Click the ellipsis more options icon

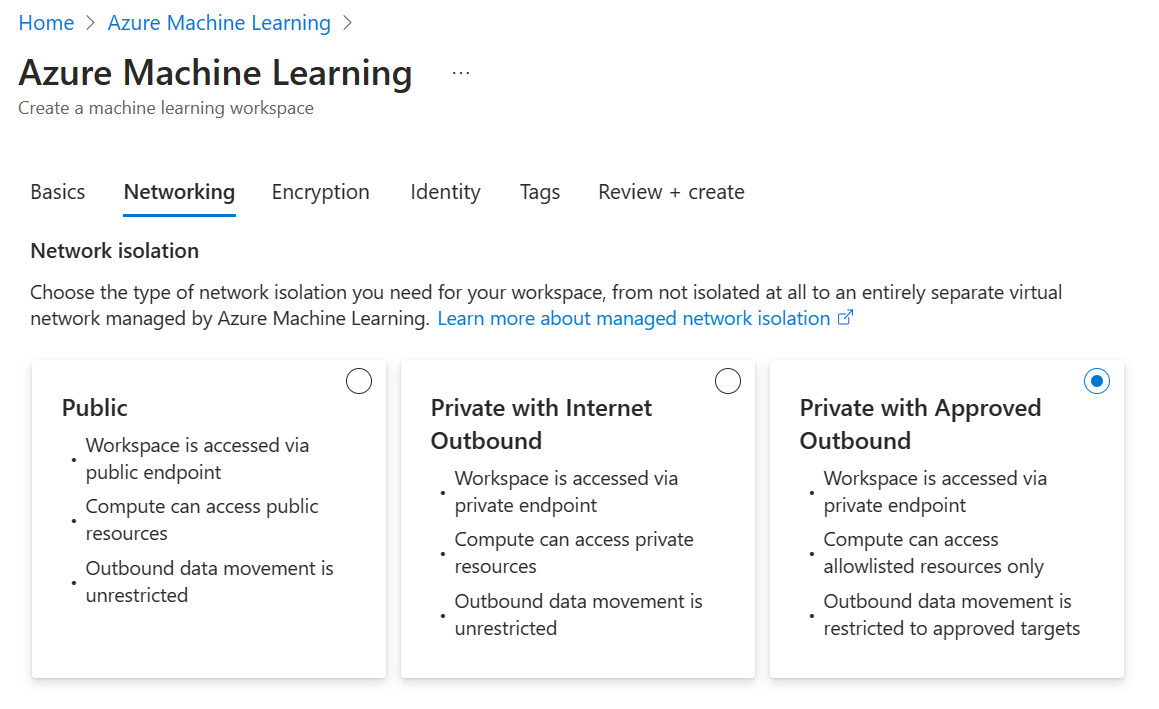(x=460, y=74)
